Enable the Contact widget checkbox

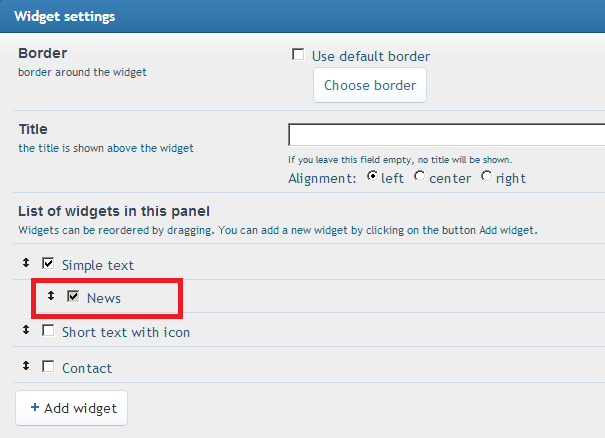coord(48,367)
